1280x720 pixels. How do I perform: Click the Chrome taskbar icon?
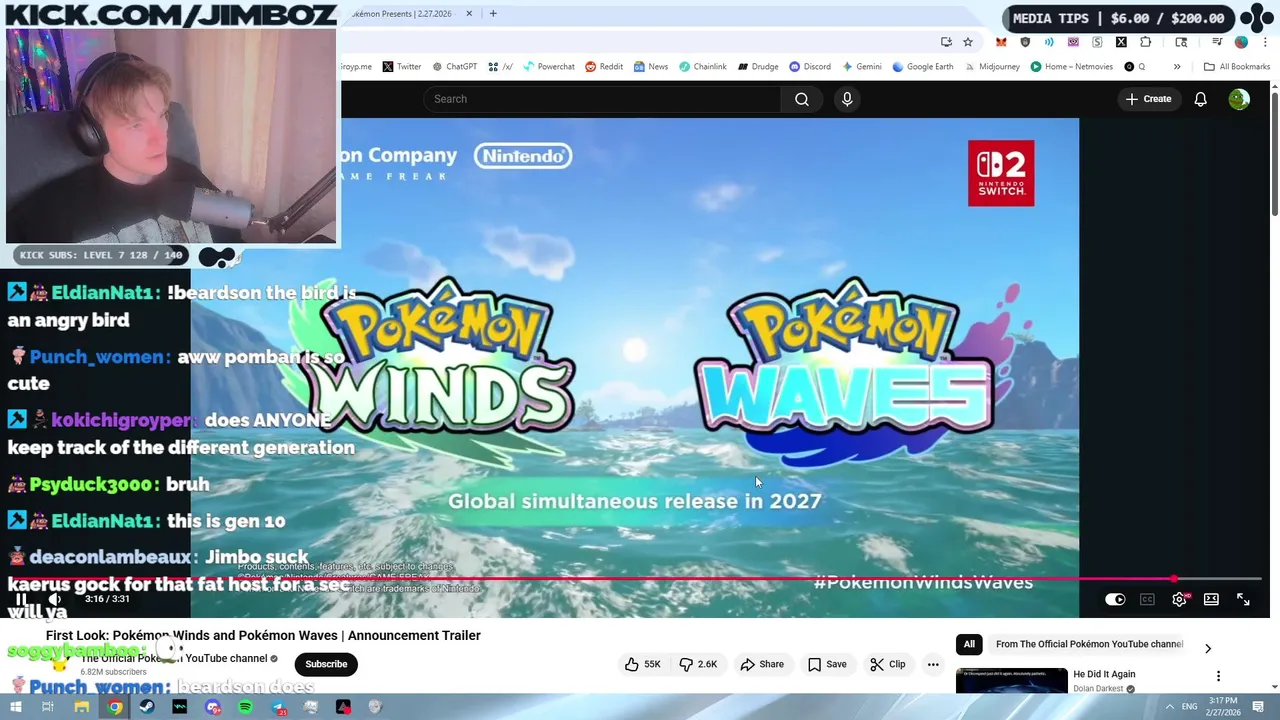[115, 707]
